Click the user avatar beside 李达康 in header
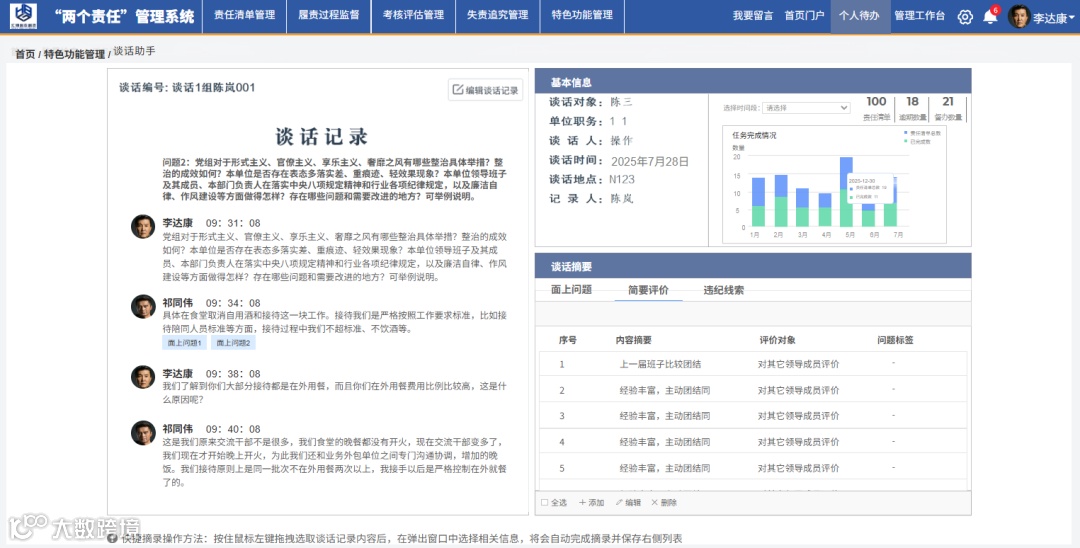The width and height of the screenshot is (1080, 548). pos(1019,17)
